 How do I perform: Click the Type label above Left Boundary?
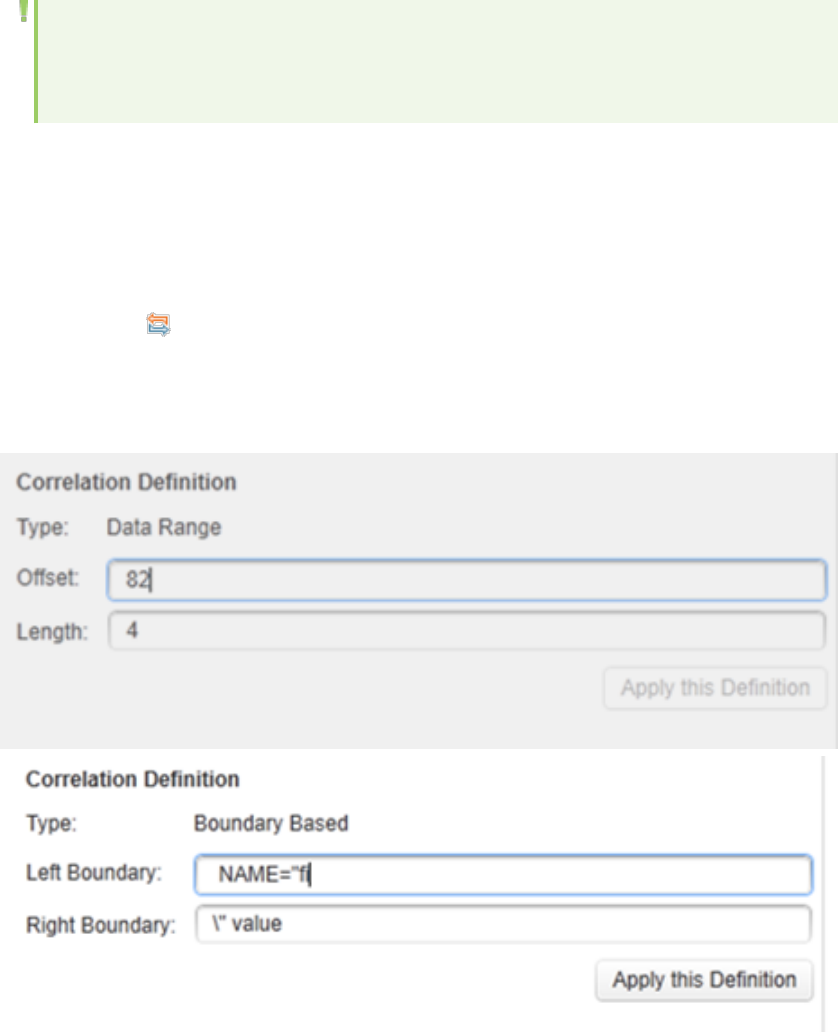click(46, 824)
